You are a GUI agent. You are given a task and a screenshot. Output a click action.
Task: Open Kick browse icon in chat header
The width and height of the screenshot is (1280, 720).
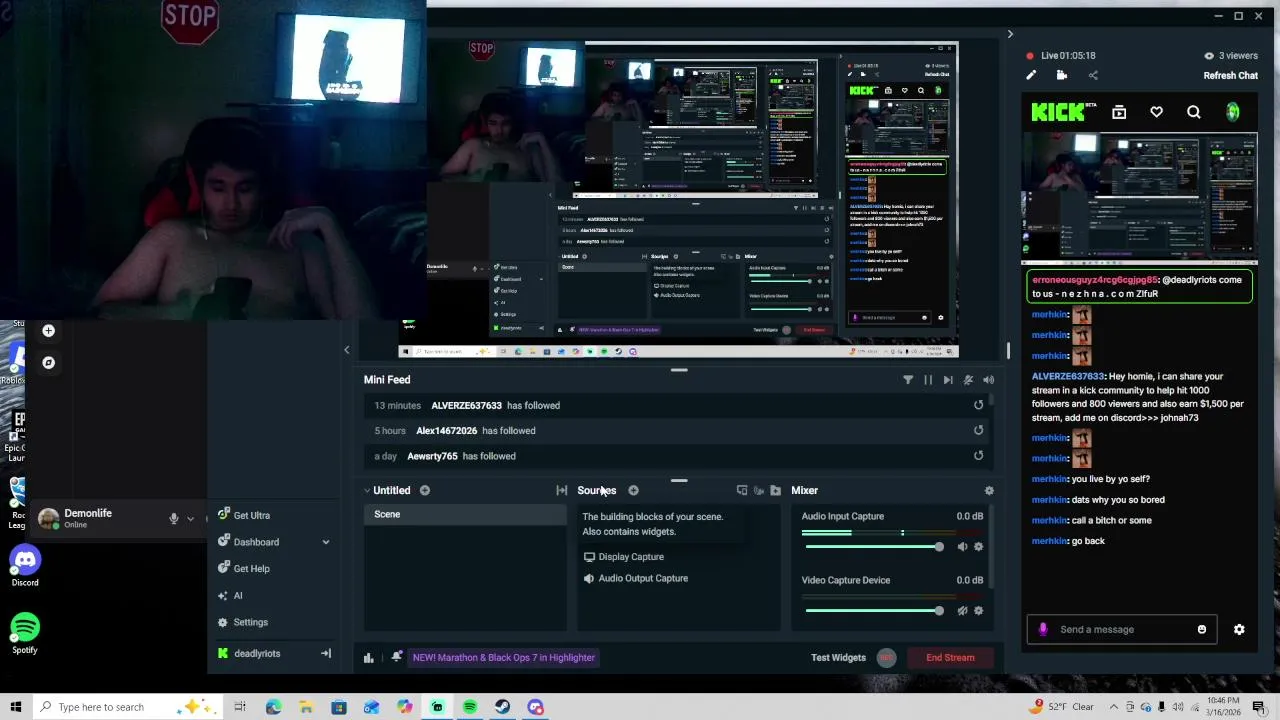[x=1119, y=112]
